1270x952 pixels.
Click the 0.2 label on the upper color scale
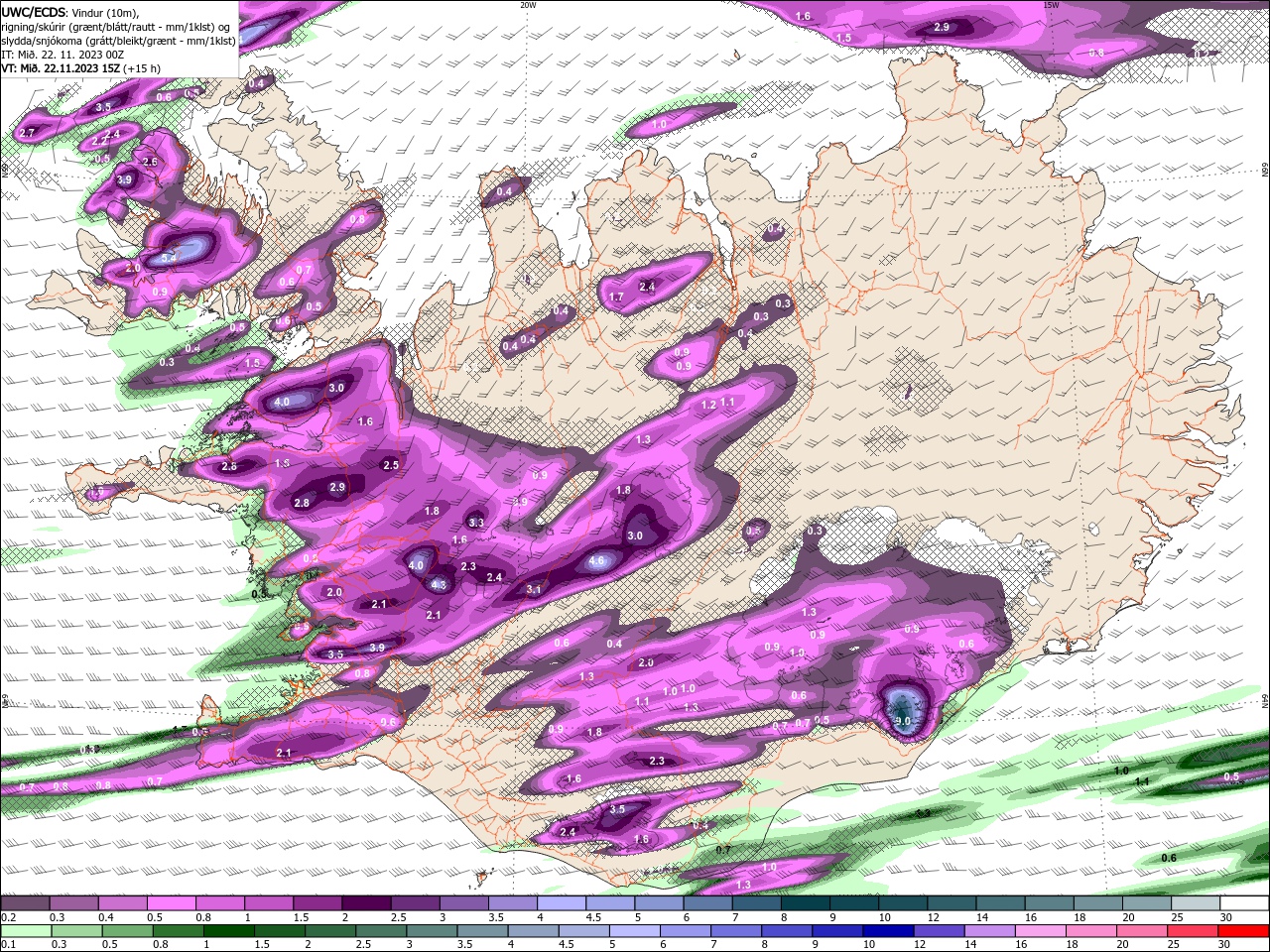point(9,917)
